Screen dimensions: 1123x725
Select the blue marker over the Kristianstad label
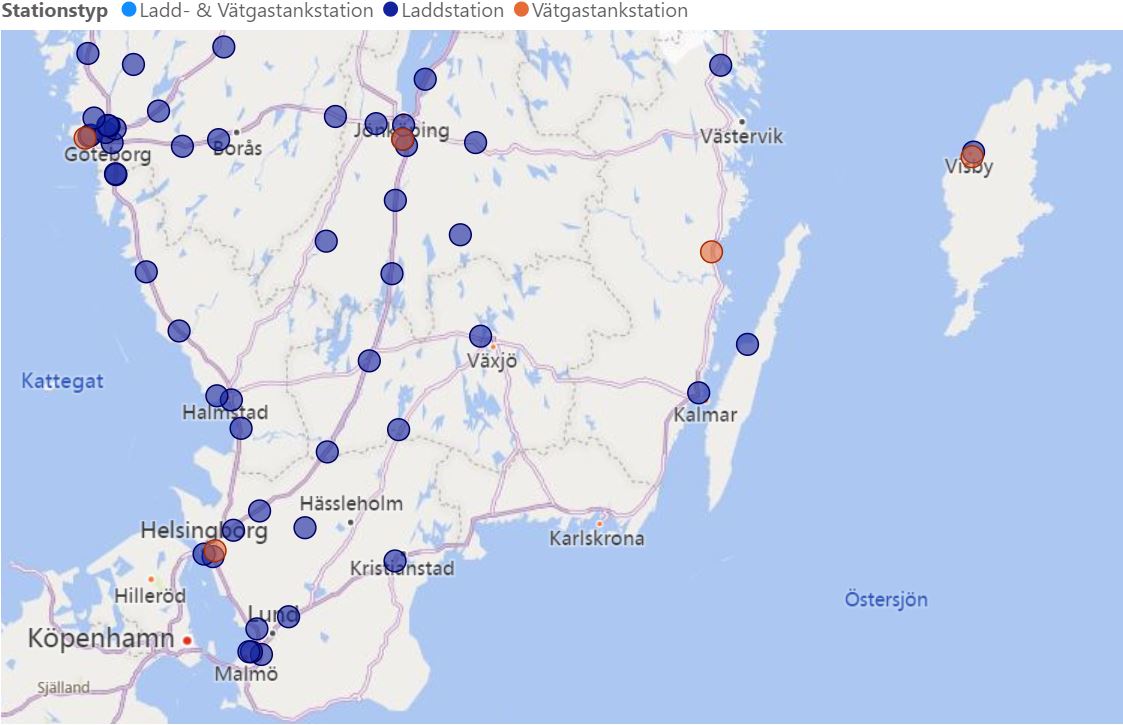click(x=395, y=561)
